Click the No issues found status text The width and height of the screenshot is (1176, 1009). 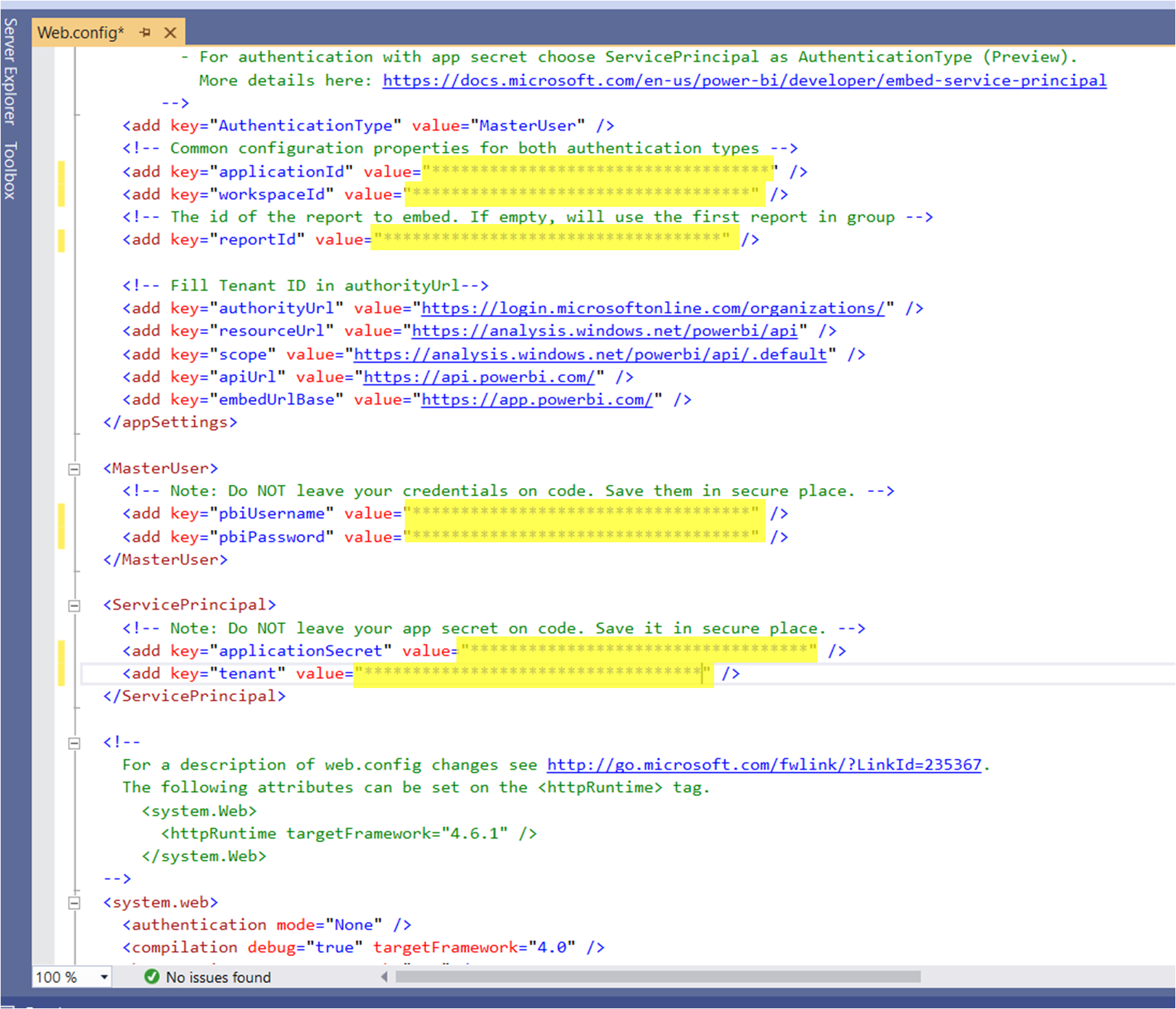tap(219, 977)
